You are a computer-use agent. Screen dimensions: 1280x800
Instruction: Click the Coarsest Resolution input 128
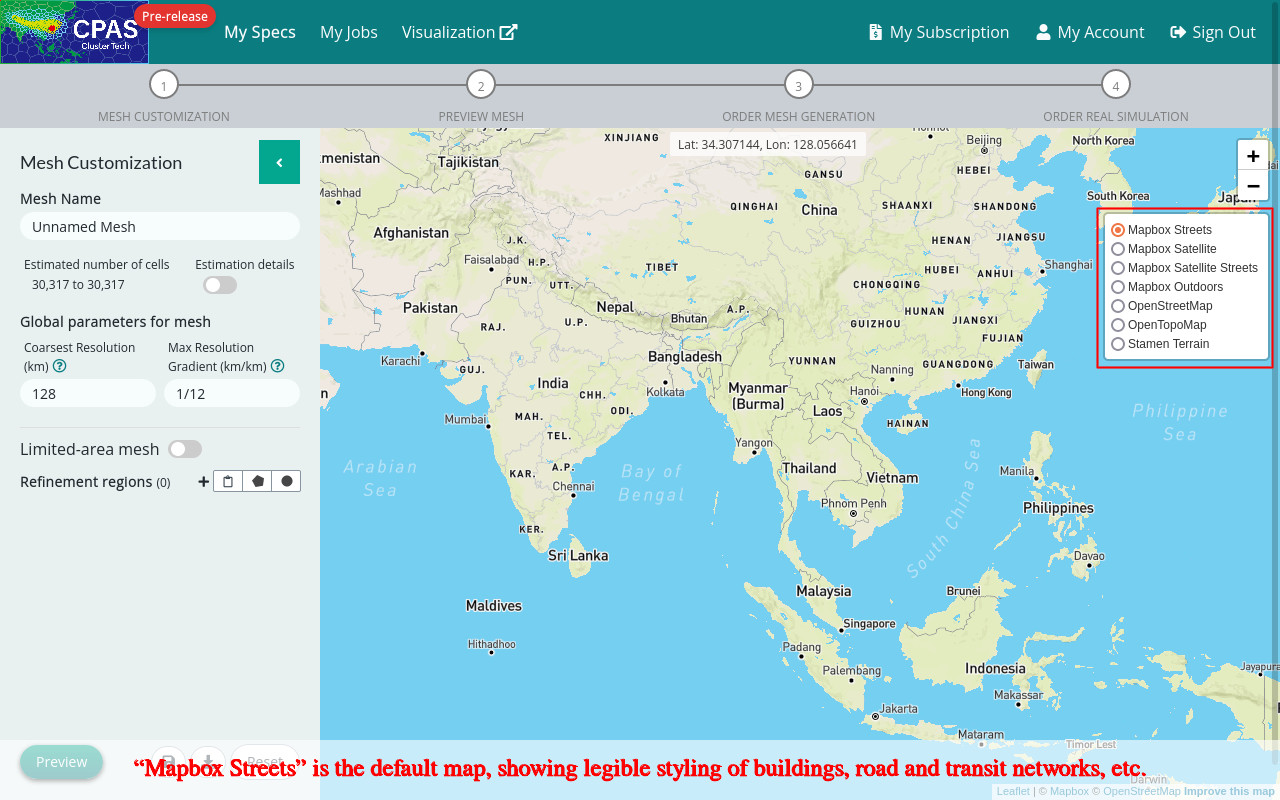click(x=88, y=393)
